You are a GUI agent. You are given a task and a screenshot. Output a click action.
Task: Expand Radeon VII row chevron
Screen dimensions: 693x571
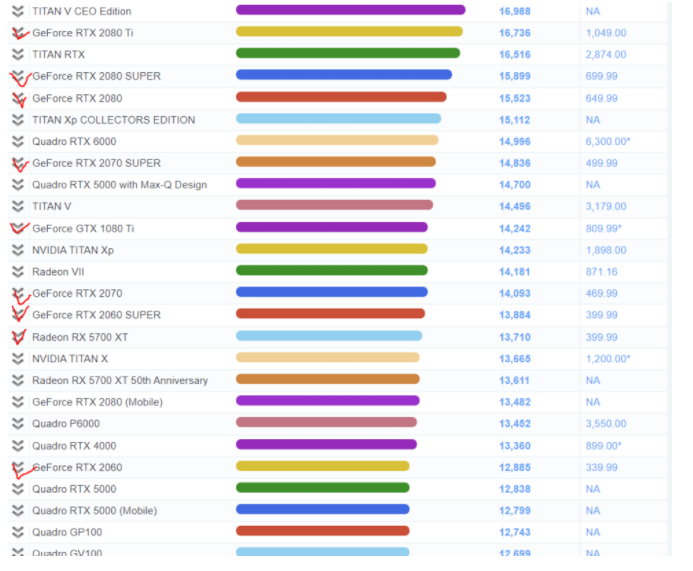(x=18, y=272)
